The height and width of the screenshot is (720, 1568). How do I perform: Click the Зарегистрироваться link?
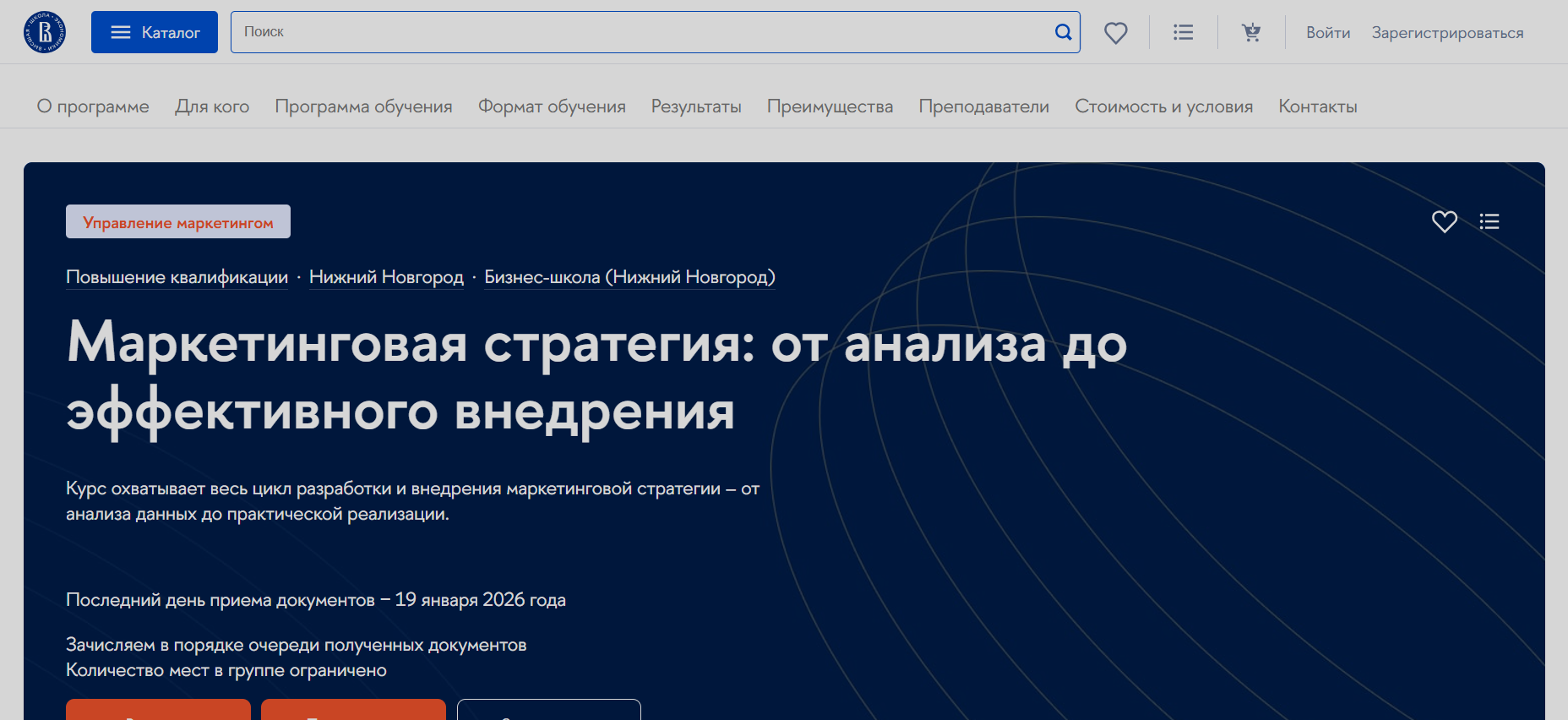click(x=1447, y=33)
